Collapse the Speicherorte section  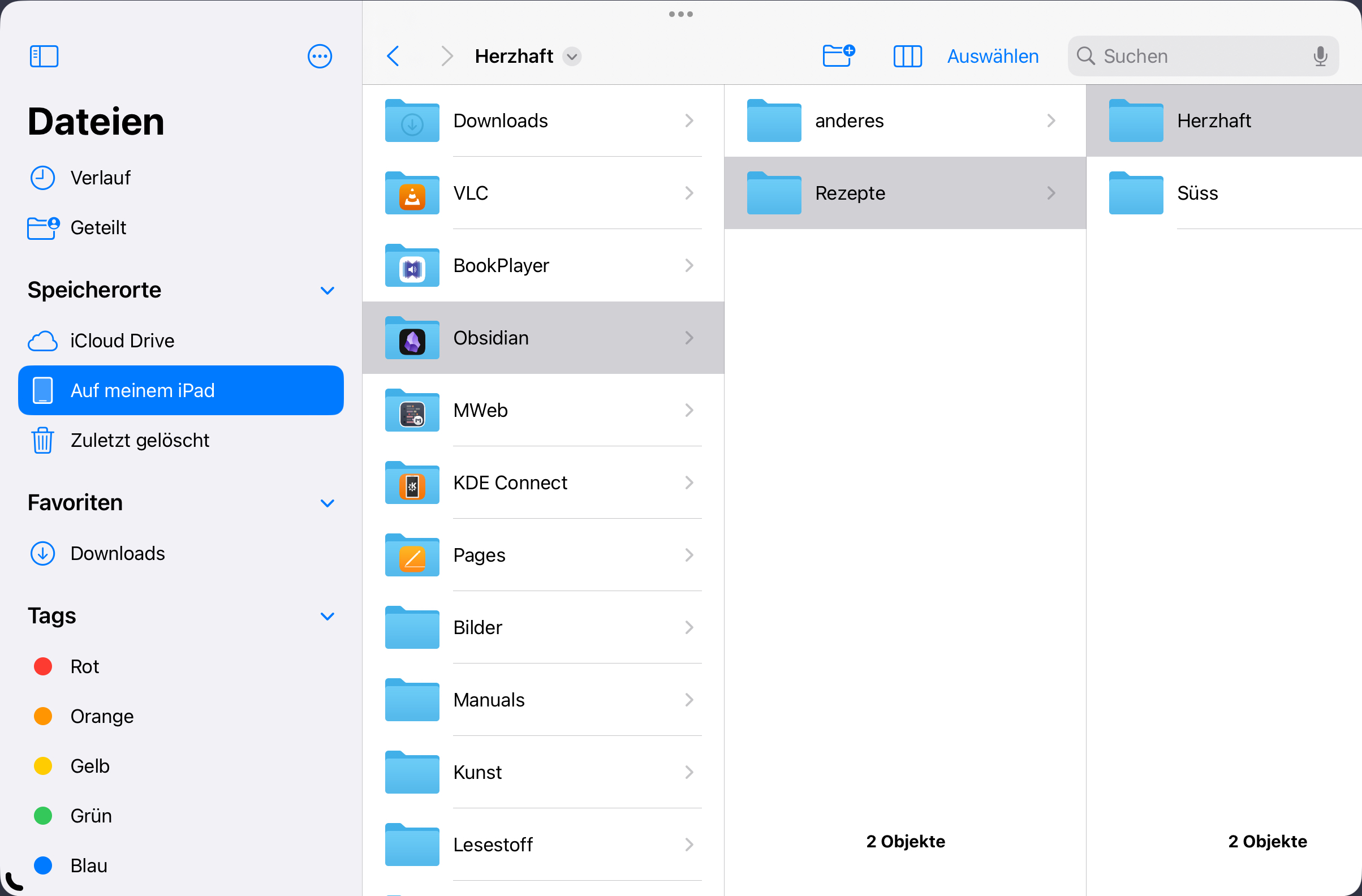coord(327,291)
